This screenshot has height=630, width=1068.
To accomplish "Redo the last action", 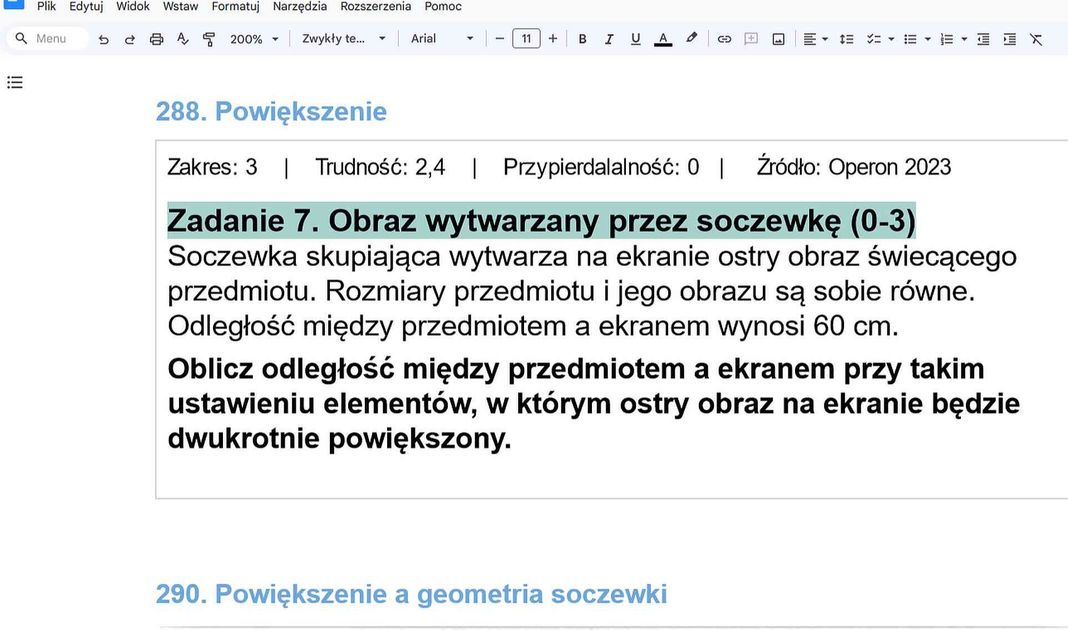I will point(129,38).
